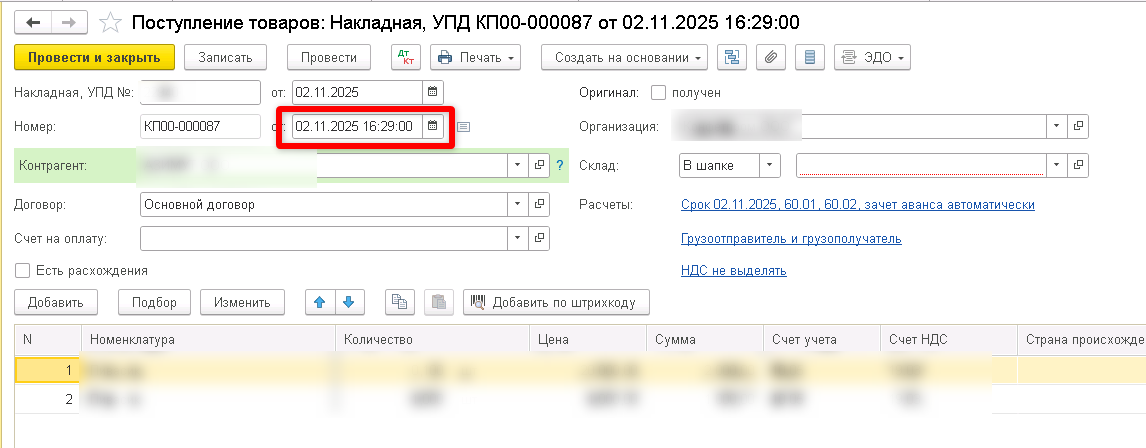Go back with the left arrow button

tap(33, 23)
